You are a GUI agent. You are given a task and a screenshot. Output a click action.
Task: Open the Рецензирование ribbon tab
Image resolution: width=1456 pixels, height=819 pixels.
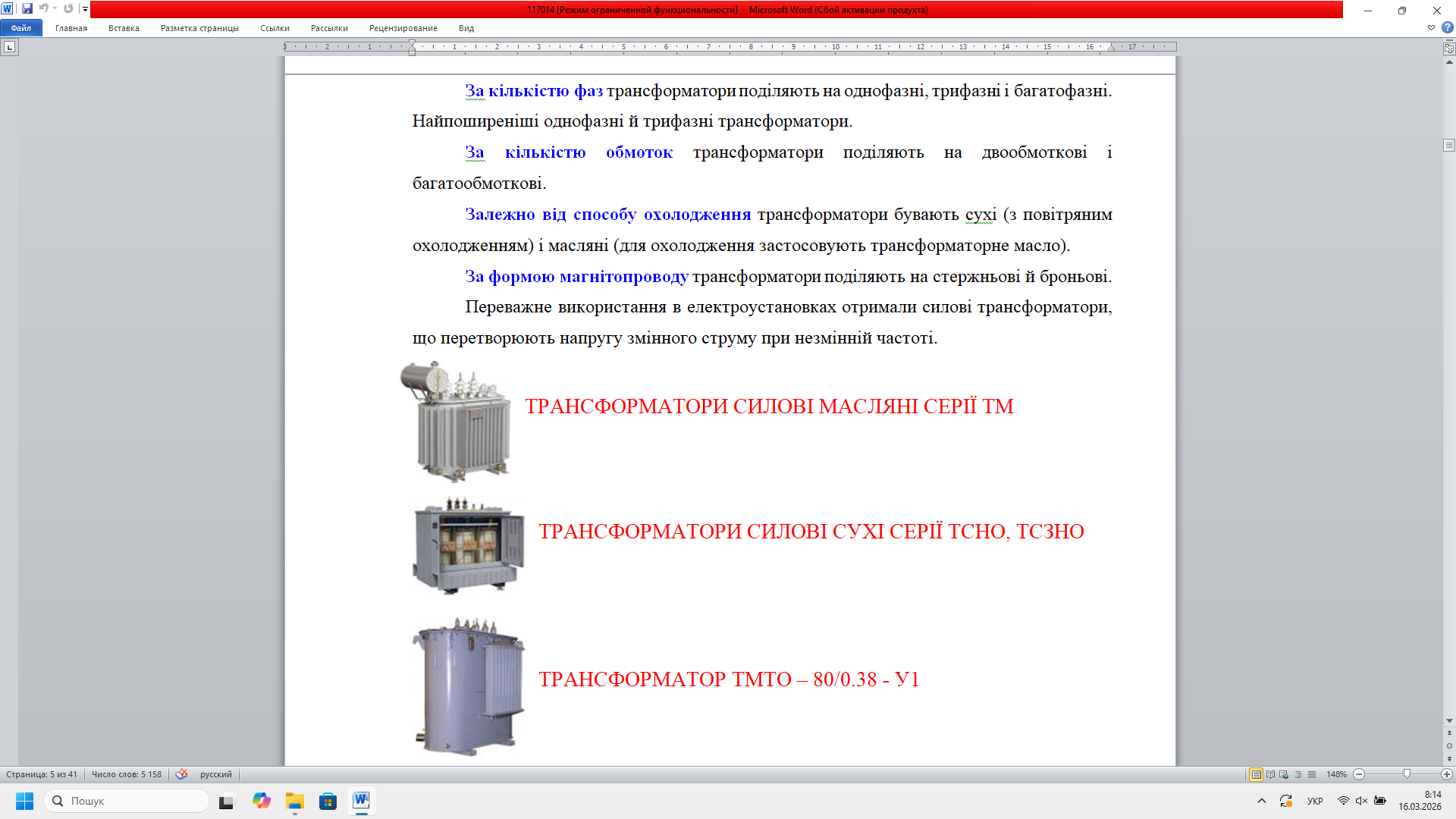[403, 28]
